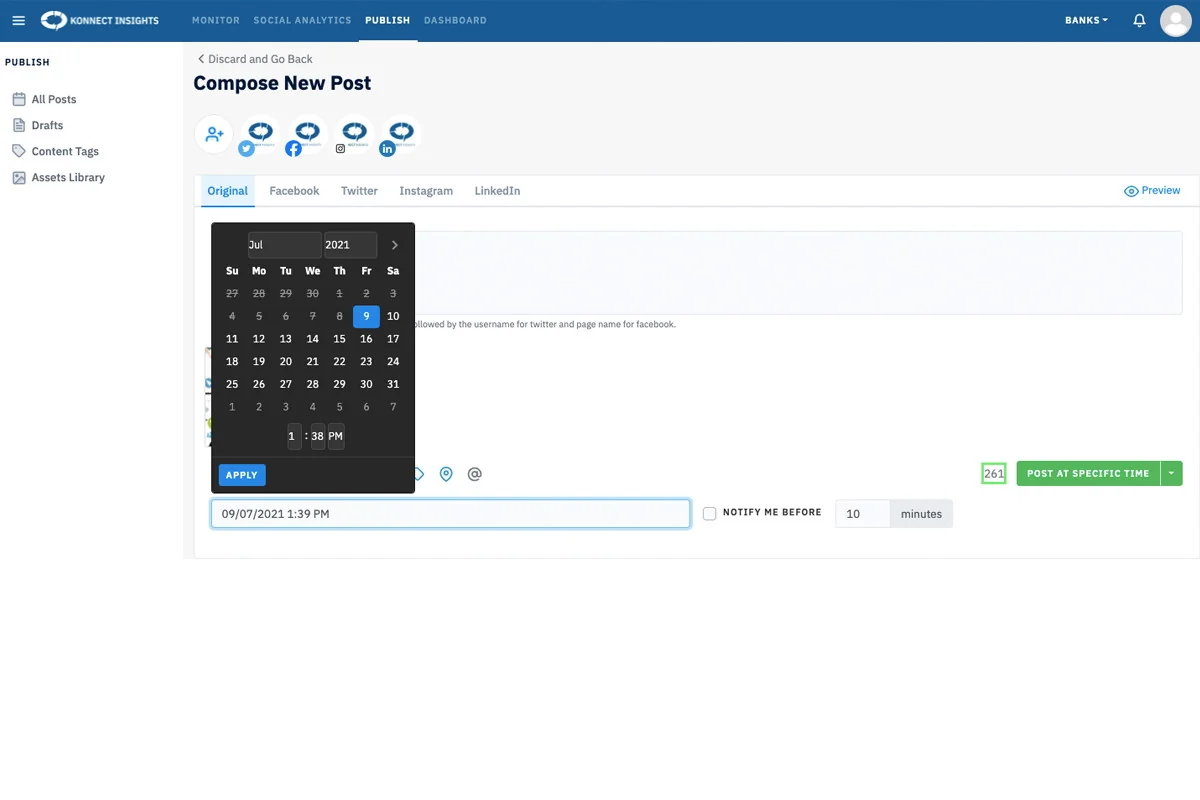
Task: Switch to the Original tab
Action: [x=228, y=191]
